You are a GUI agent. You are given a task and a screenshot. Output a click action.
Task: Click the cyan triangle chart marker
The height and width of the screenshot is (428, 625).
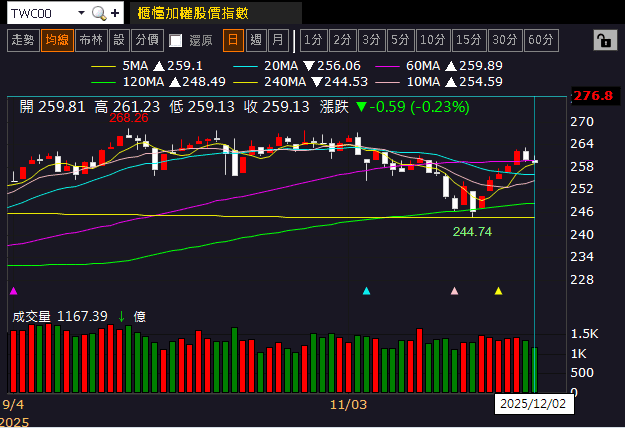(x=366, y=291)
